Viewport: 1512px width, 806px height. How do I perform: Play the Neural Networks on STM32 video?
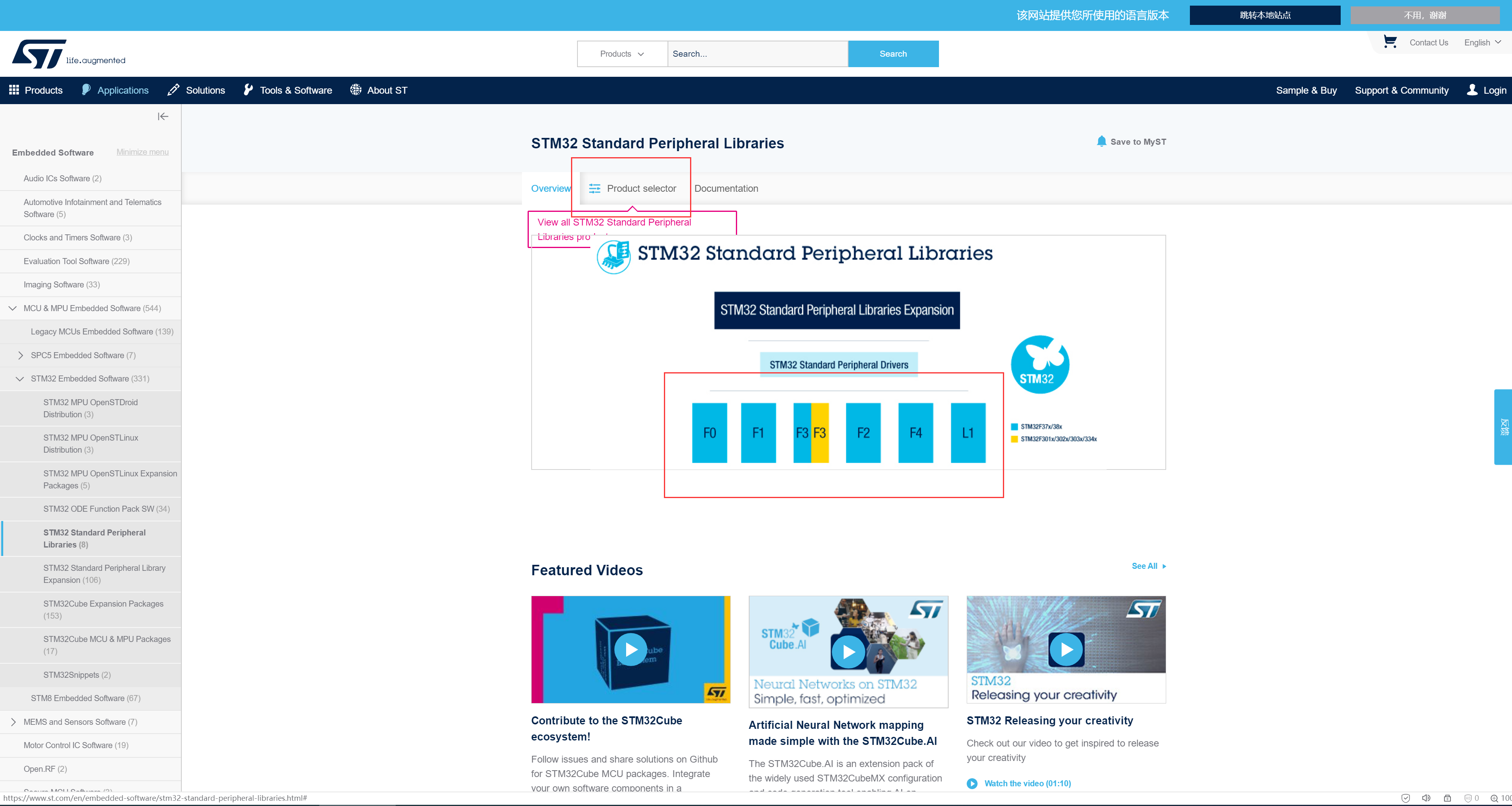click(849, 652)
